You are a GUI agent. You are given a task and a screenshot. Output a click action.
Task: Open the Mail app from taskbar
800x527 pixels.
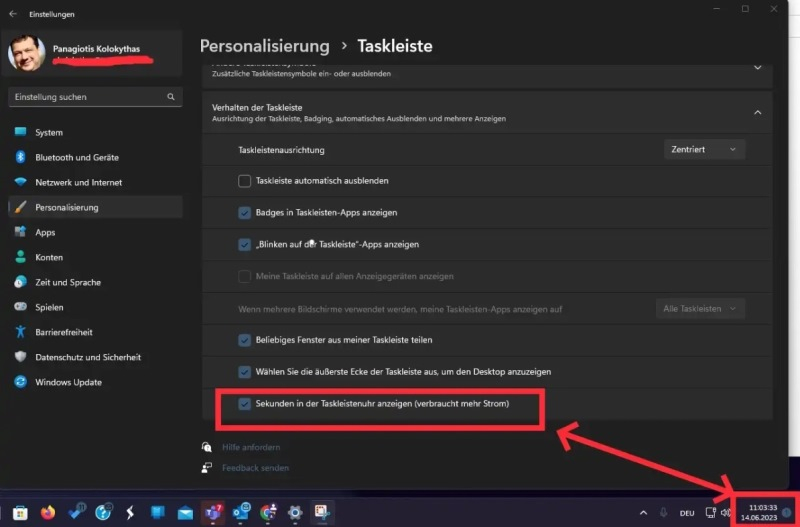point(185,512)
